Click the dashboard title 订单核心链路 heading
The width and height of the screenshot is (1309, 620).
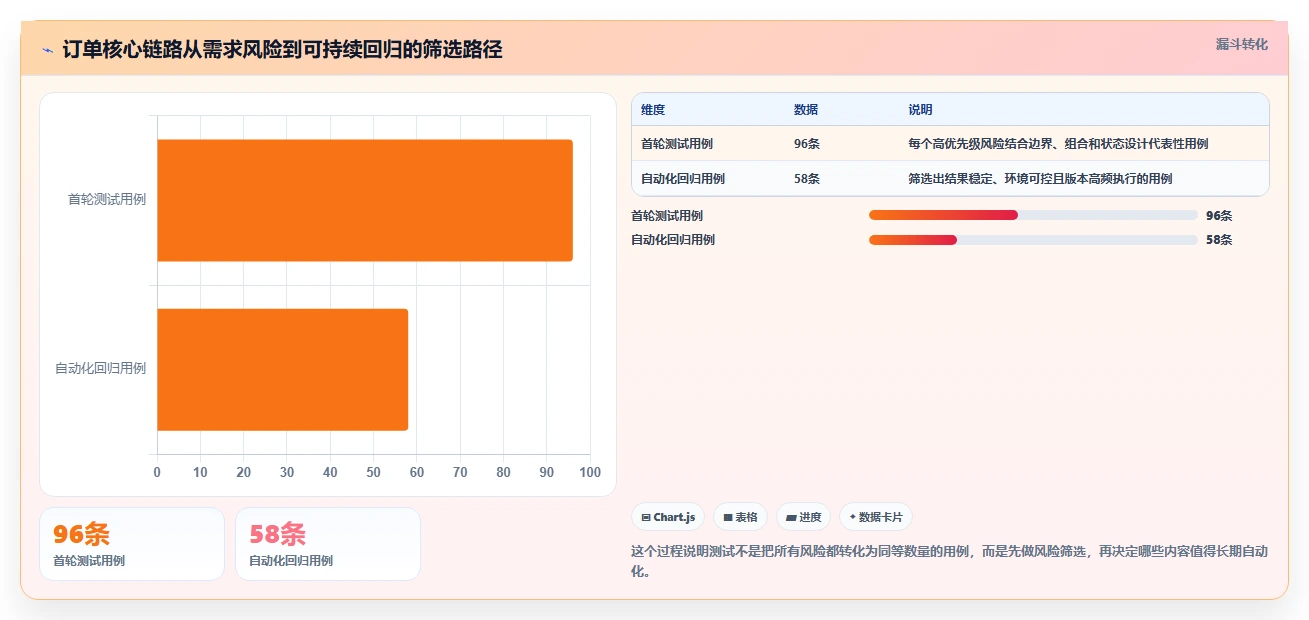pyautogui.click(x=283, y=49)
